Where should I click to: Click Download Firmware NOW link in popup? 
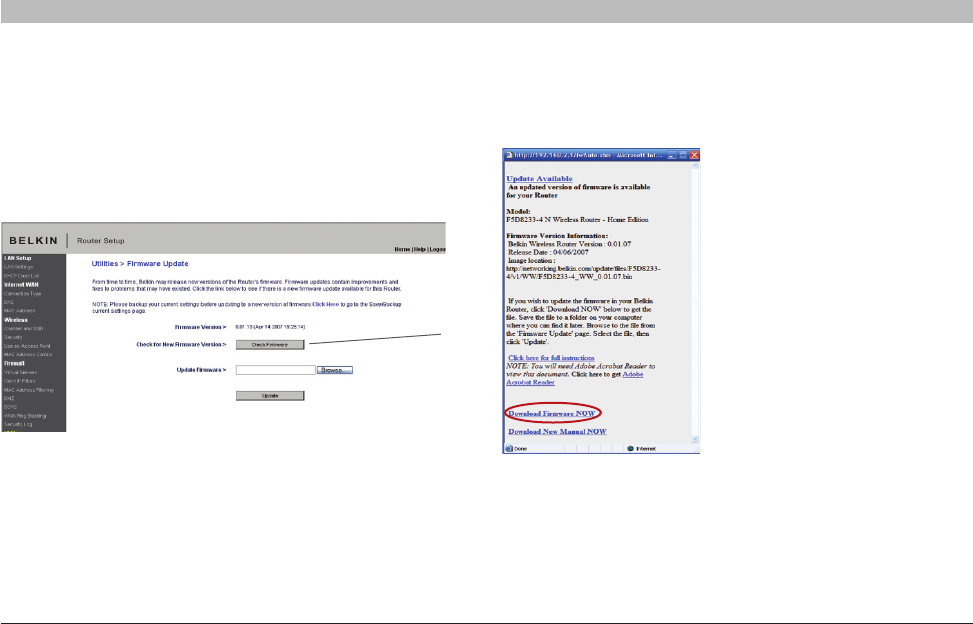(x=552, y=414)
